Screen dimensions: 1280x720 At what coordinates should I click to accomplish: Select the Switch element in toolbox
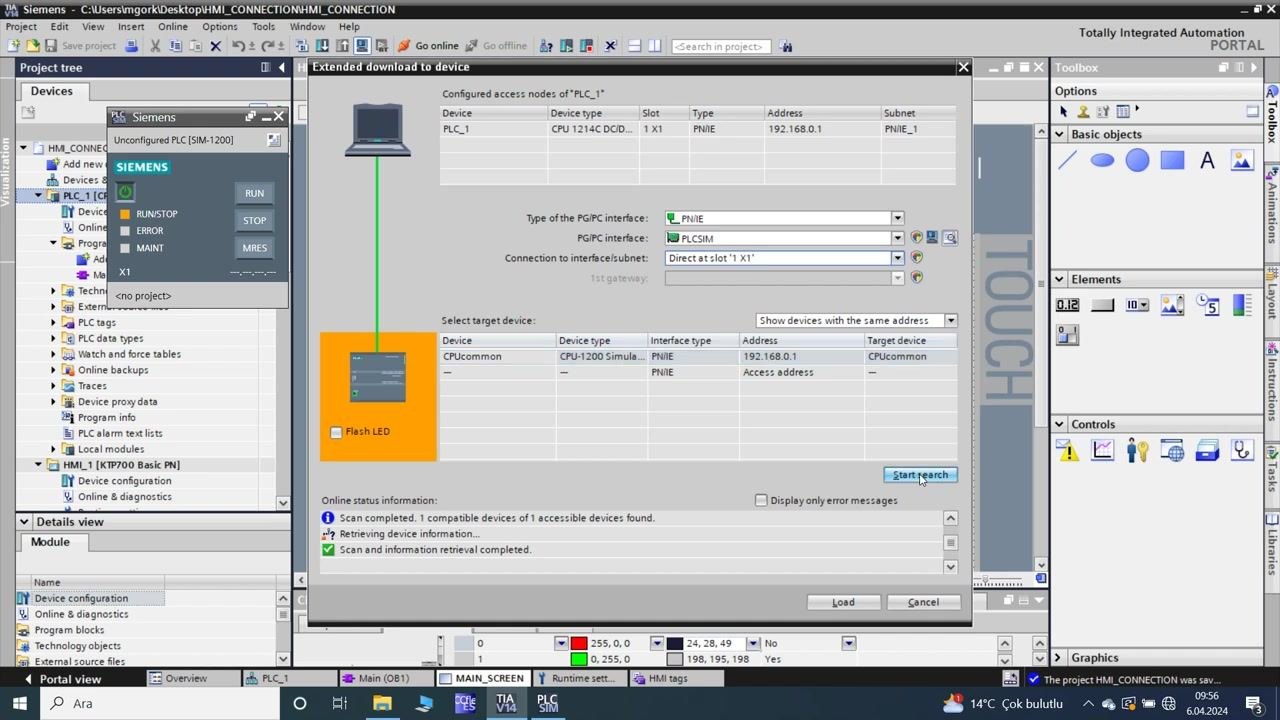tap(1067, 336)
